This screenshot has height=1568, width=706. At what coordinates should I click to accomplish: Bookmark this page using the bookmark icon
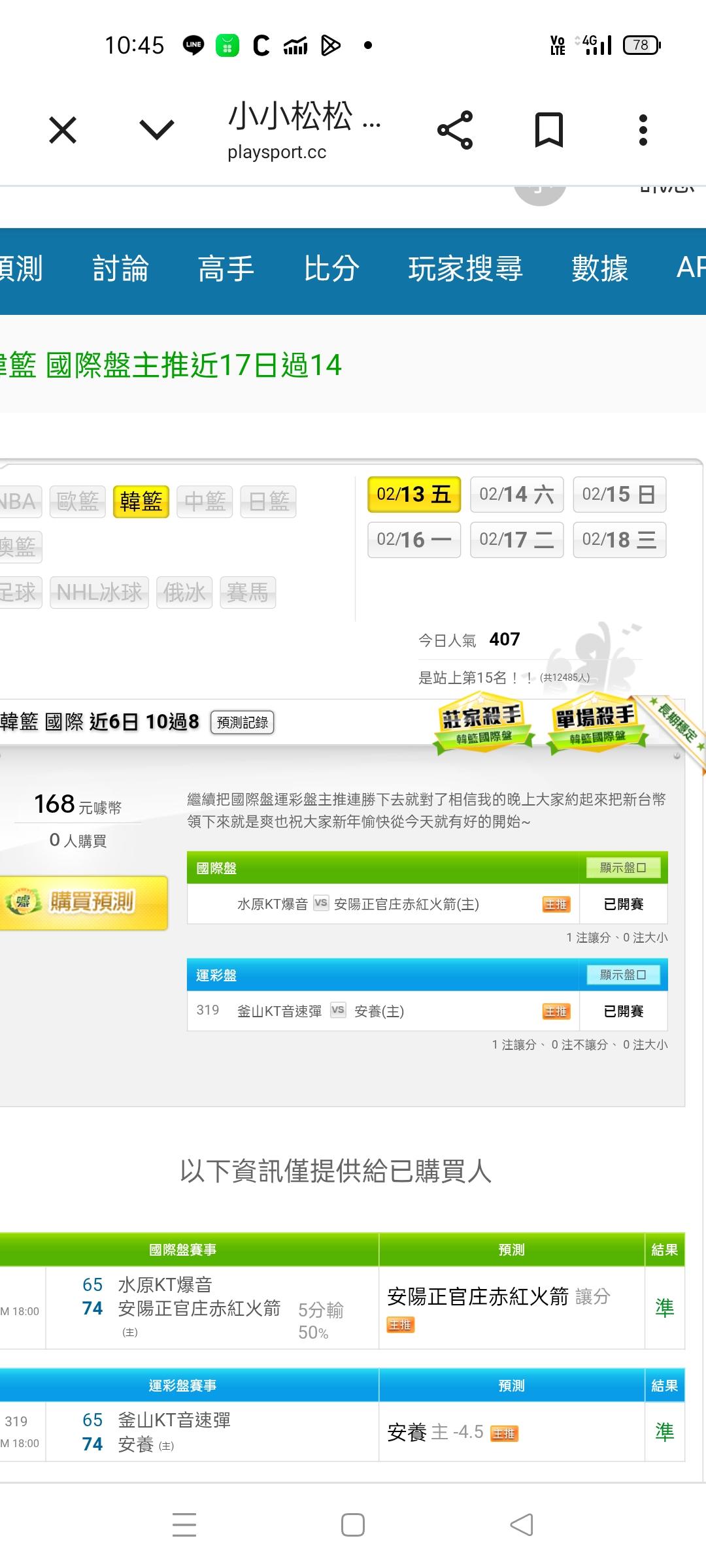coord(548,130)
